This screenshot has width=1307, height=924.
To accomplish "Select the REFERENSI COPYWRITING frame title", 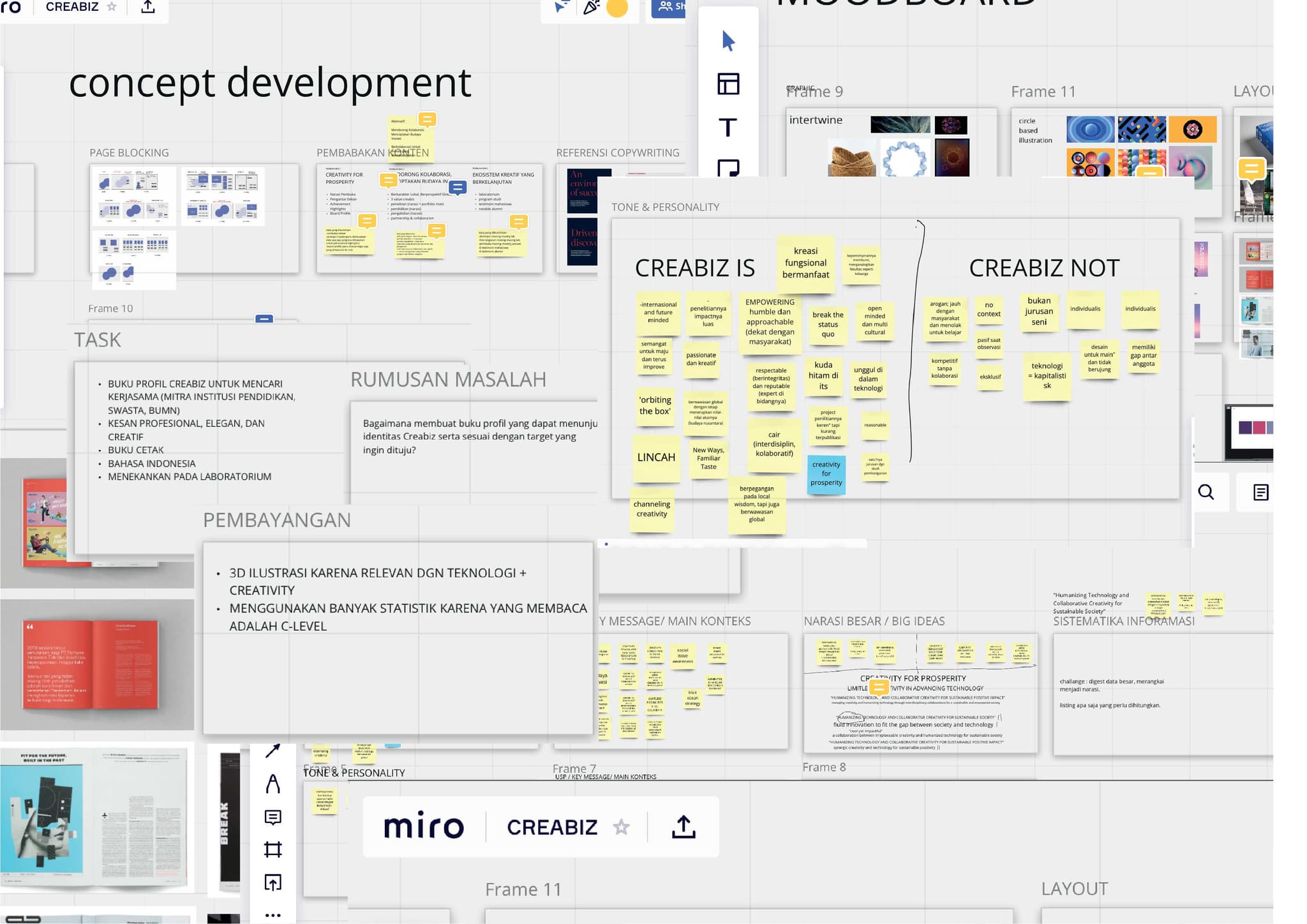I will point(618,153).
